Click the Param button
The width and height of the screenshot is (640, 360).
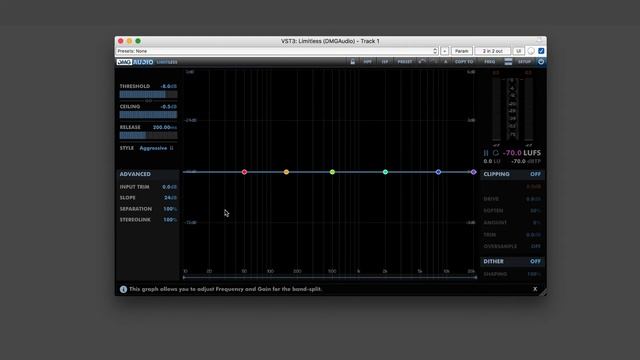462,51
